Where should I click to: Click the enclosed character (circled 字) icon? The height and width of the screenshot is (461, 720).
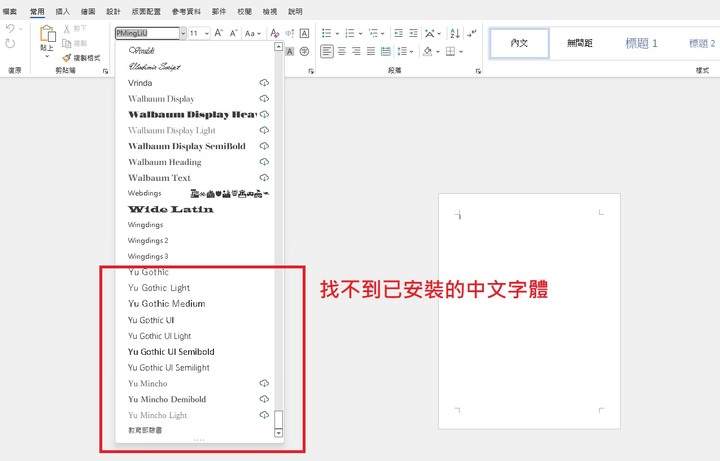tap(304, 51)
